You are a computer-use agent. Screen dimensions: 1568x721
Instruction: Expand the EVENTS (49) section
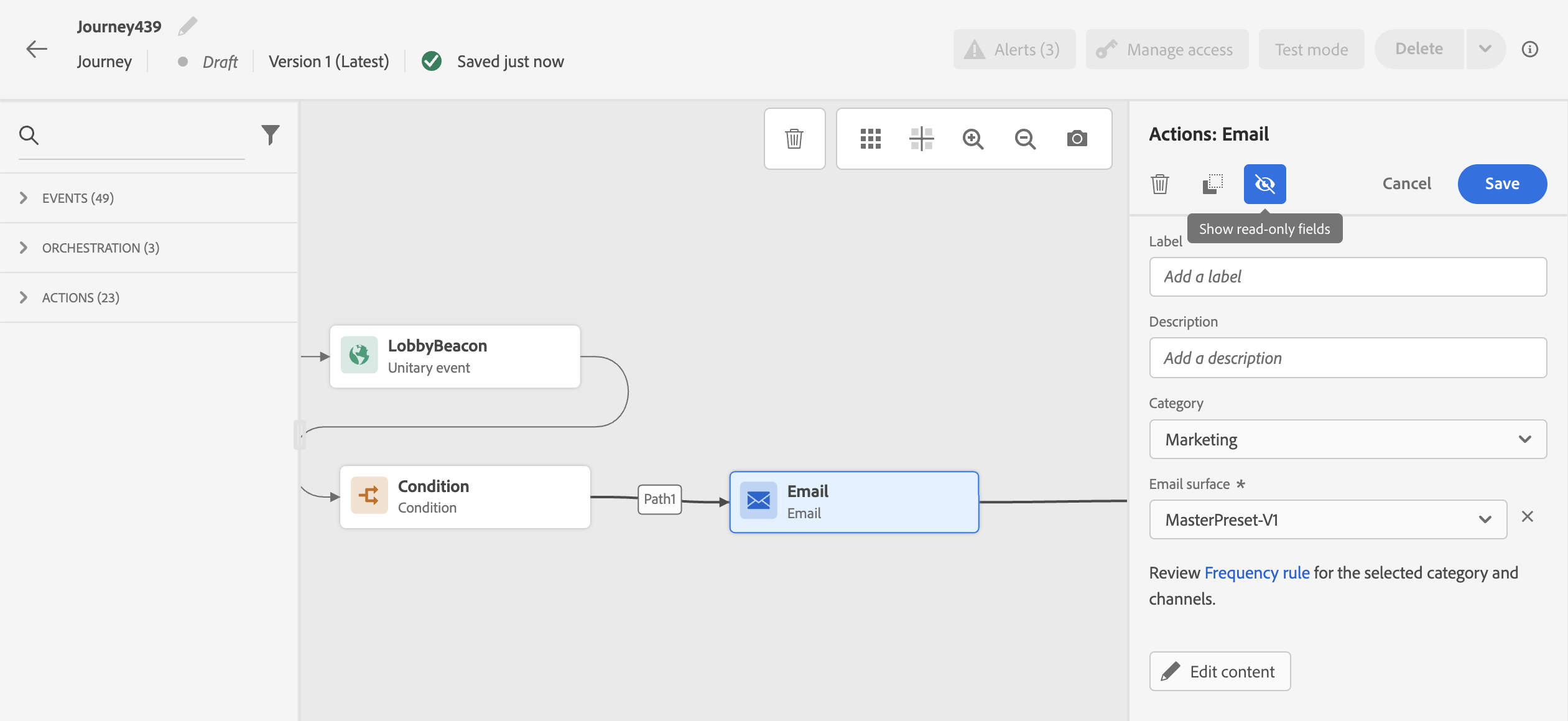coord(78,198)
